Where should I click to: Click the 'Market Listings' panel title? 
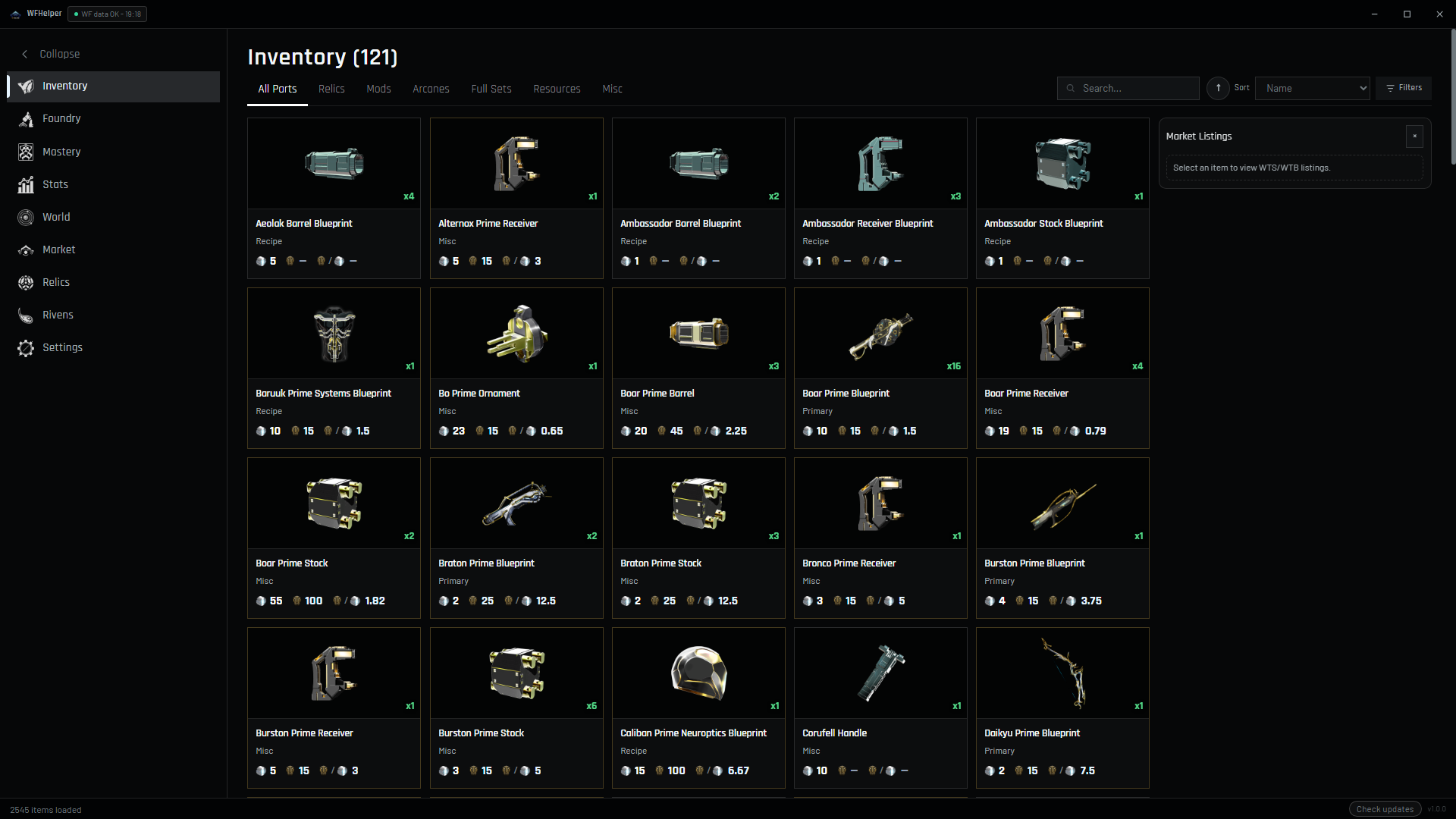click(1199, 136)
